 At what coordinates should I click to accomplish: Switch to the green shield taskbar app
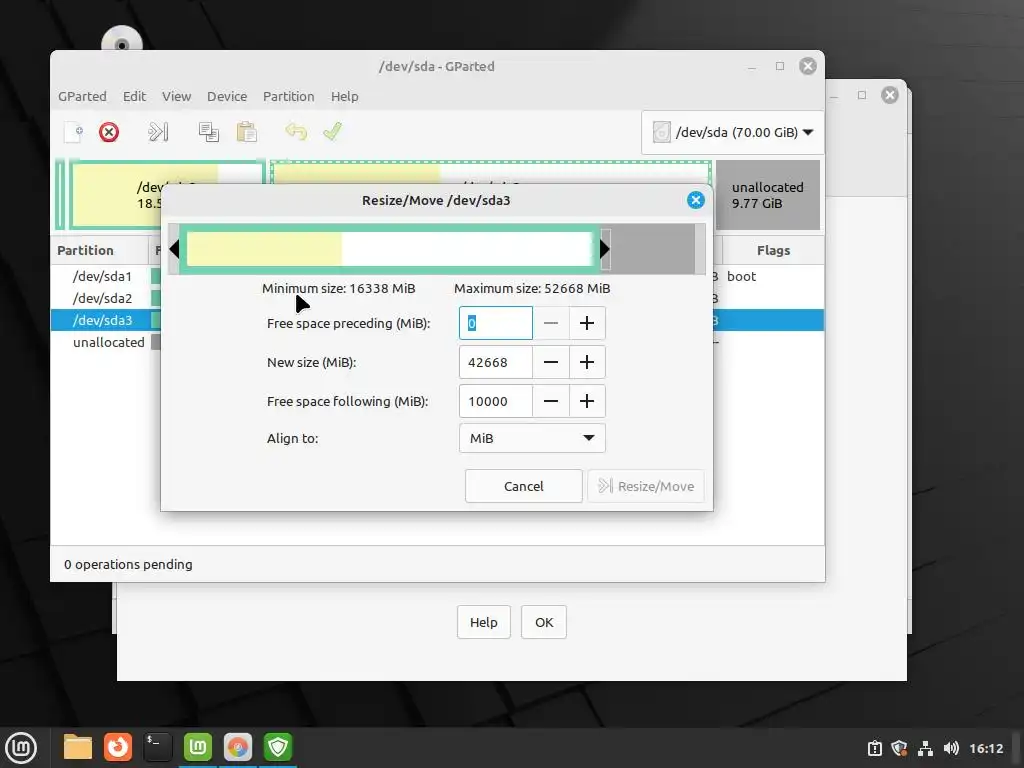[278, 747]
